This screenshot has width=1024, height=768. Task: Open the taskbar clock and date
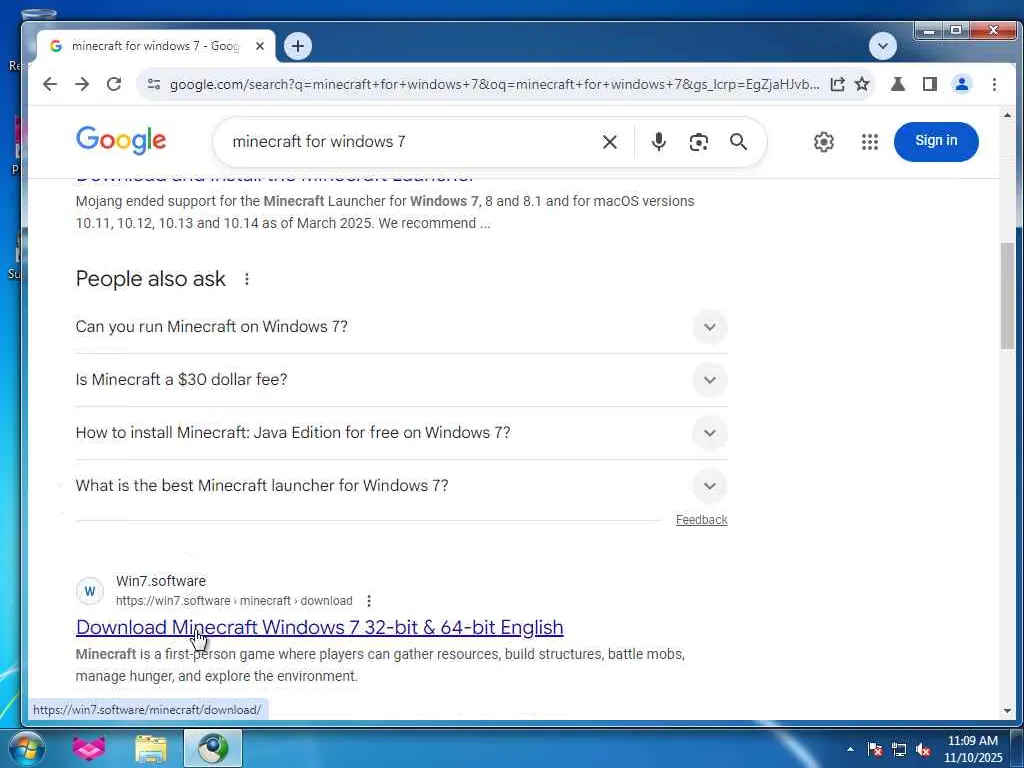(973, 749)
